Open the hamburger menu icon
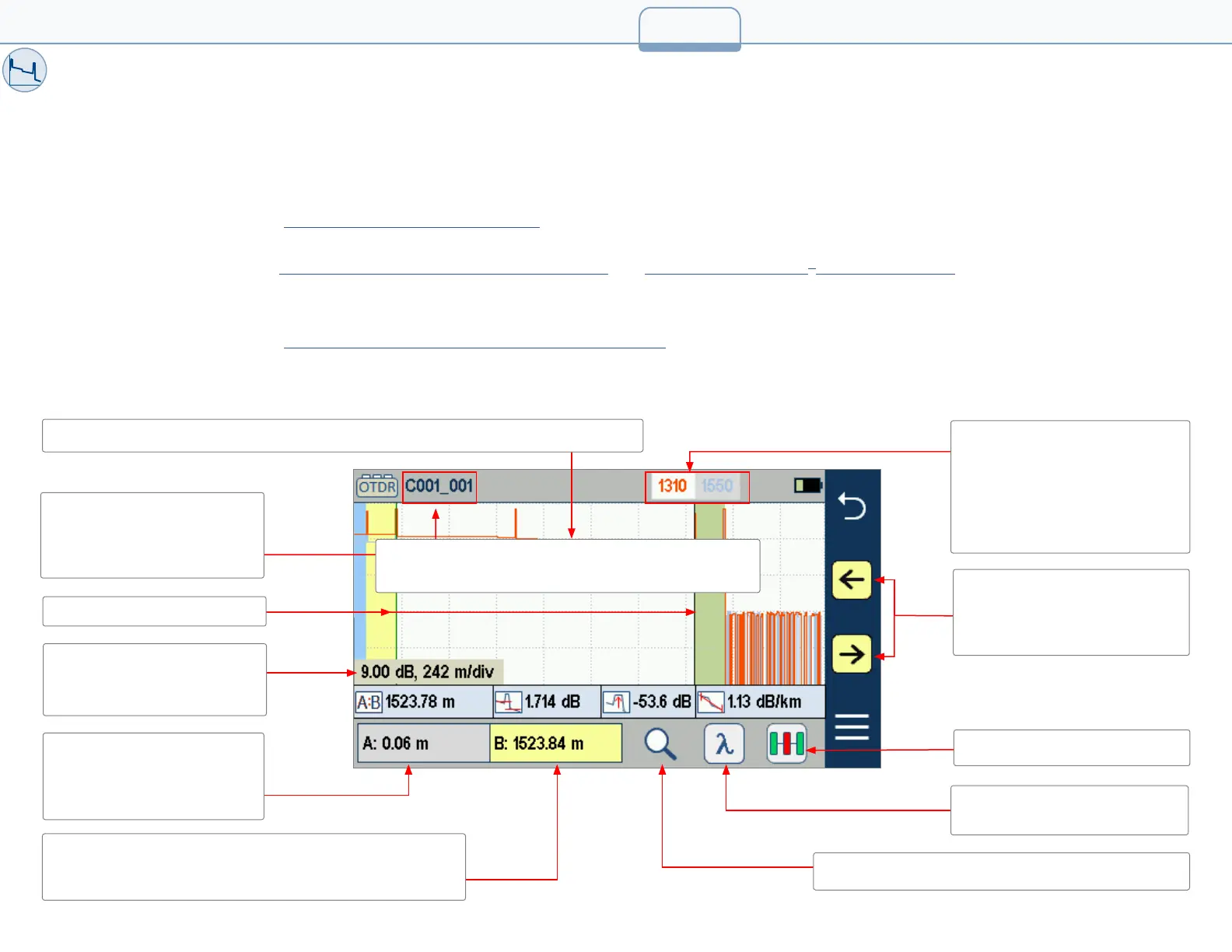Image resolution: width=1232 pixels, height=952 pixels. point(852,727)
